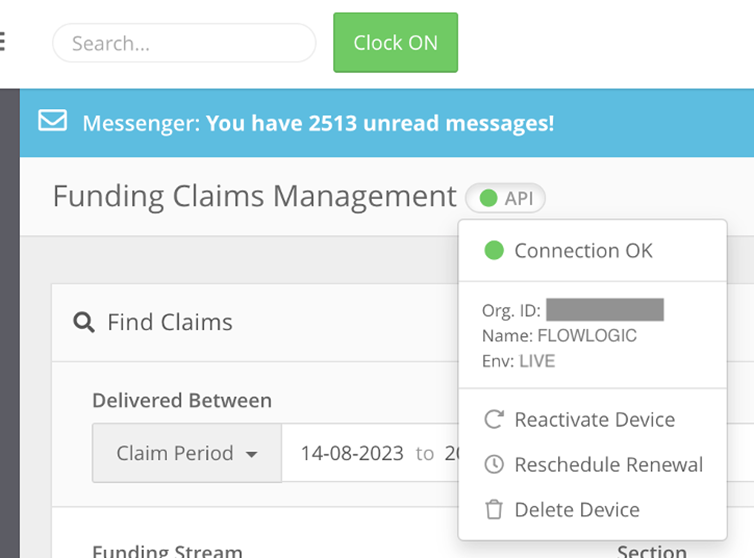Open the 2513 unread messages link

tap(380, 124)
